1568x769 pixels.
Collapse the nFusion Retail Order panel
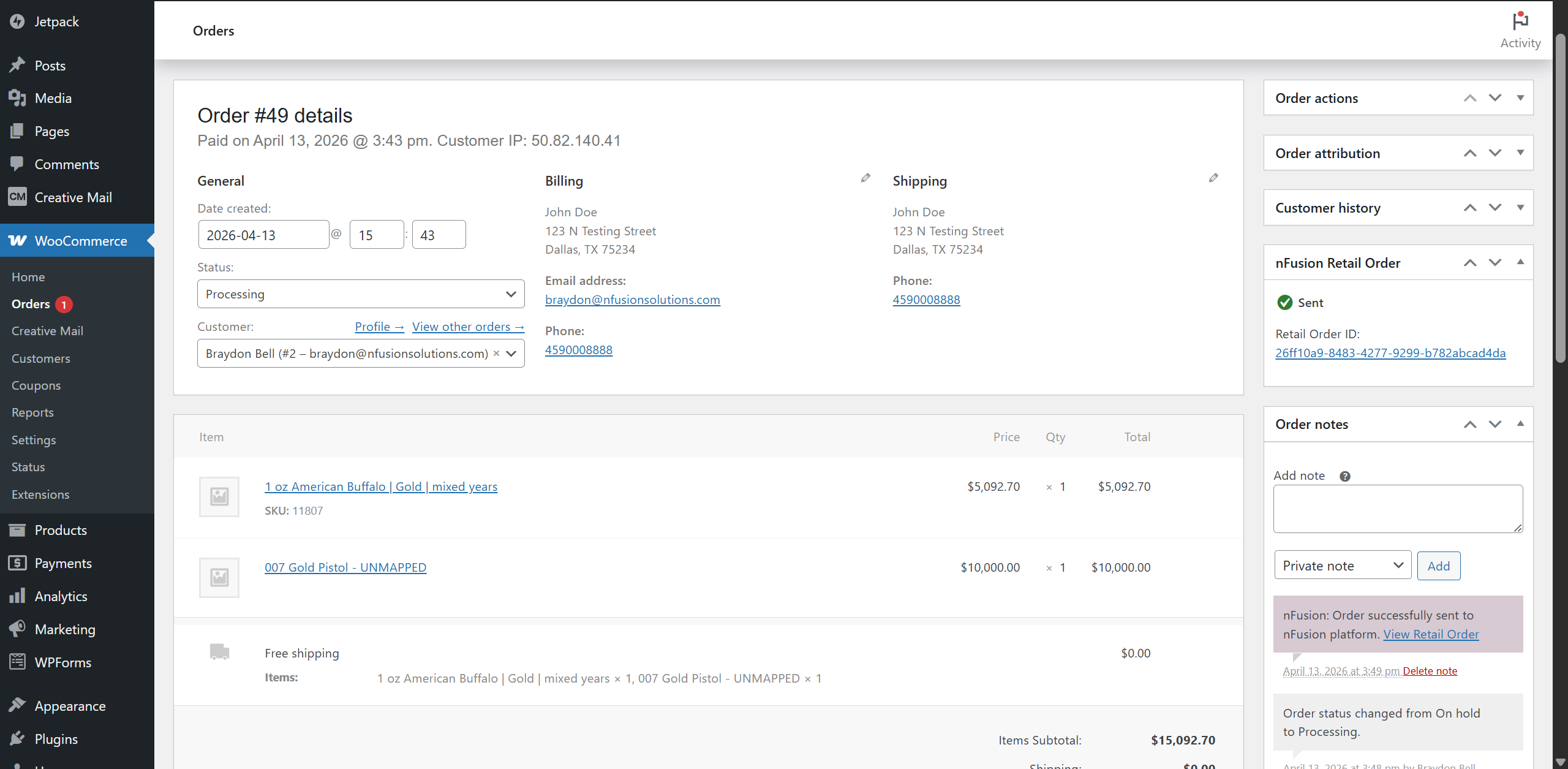point(1520,262)
